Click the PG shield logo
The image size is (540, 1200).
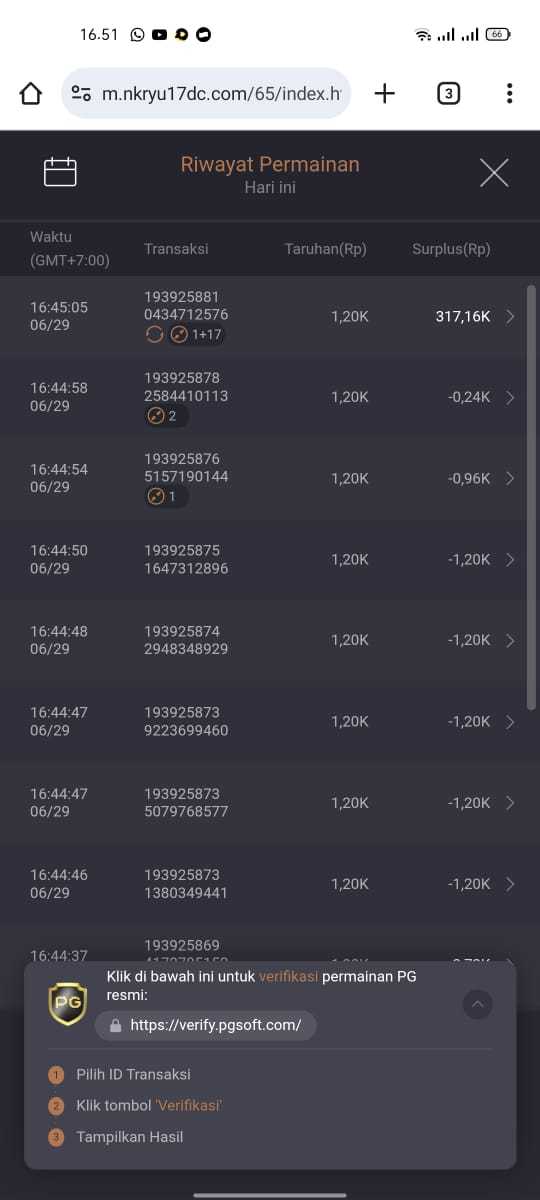[68, 1003]
